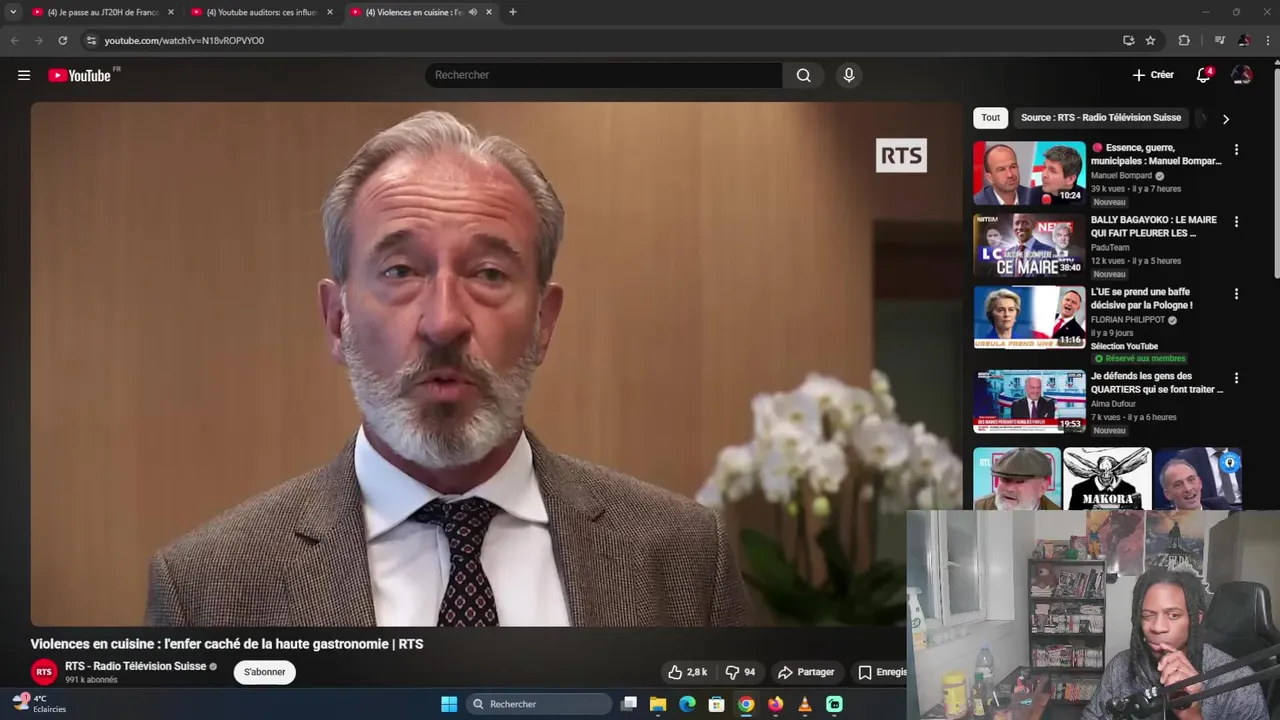Mute the 'Violences en cuisine' tab audio
Viewport: 1280px width, 720px height.
473,12
